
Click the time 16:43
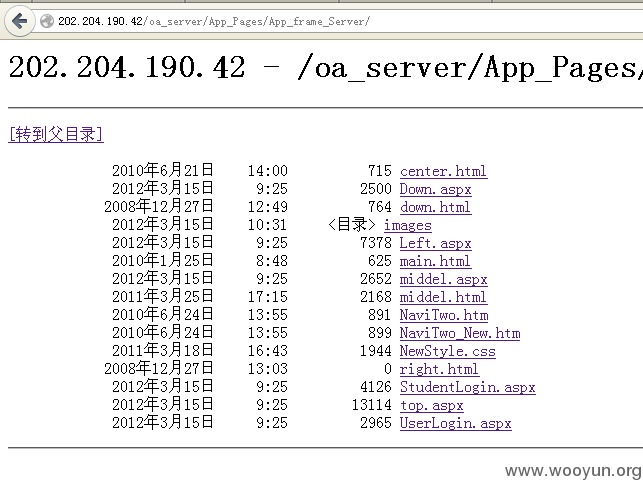click(267, 351)
